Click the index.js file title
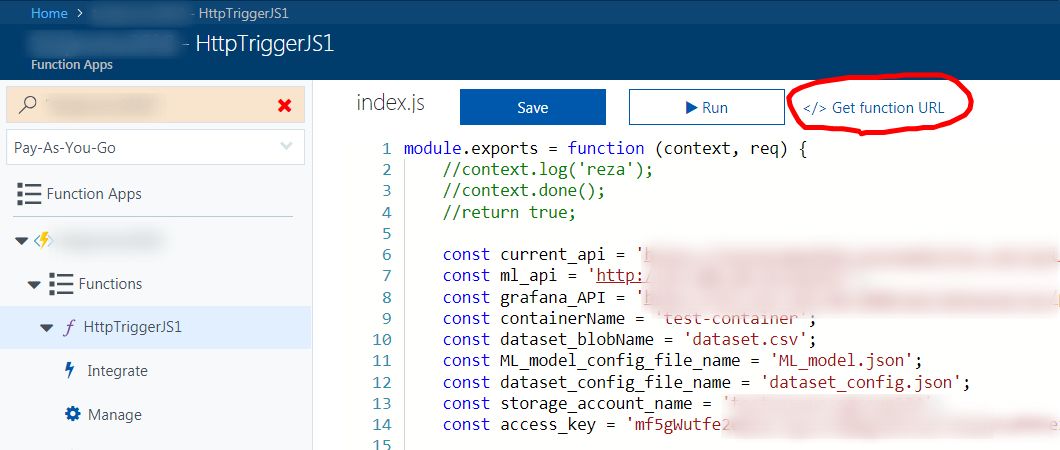This screenshot has height=450, width=1060. click(391, 103)
